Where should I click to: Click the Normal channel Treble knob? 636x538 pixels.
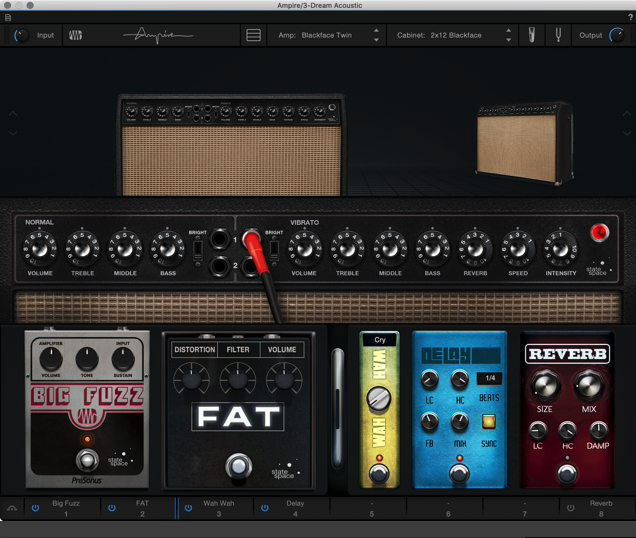[x=82, y=249]
